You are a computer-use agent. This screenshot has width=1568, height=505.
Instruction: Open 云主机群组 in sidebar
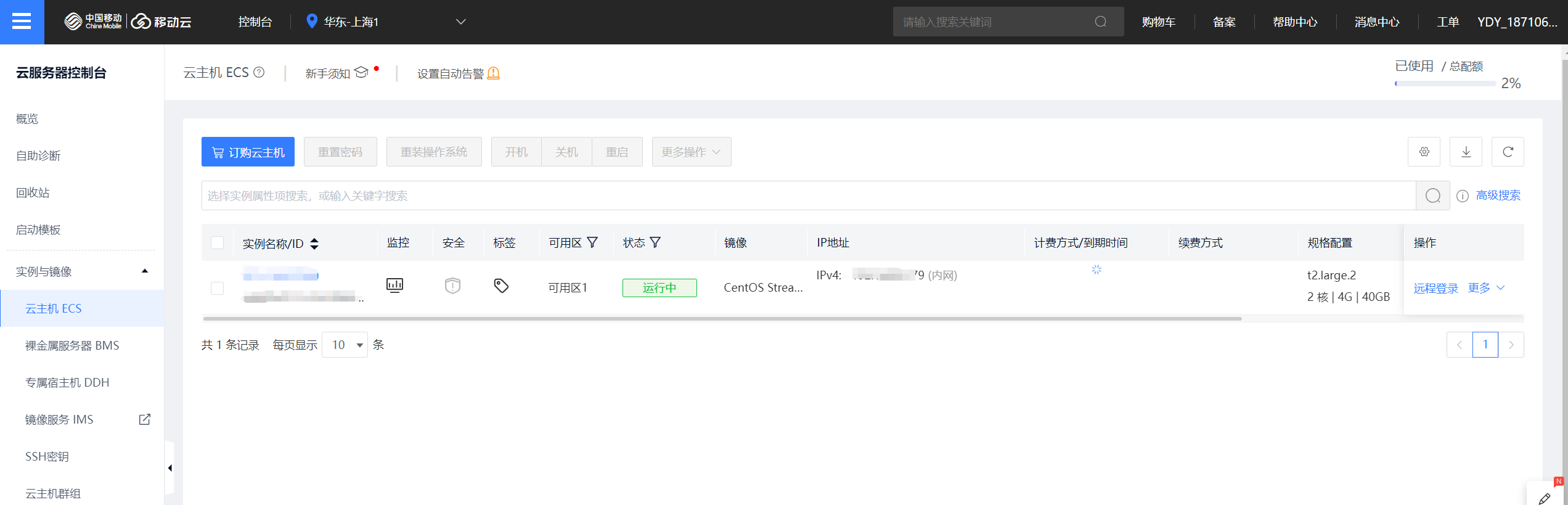pyautogui.click(x=53, y=493)
